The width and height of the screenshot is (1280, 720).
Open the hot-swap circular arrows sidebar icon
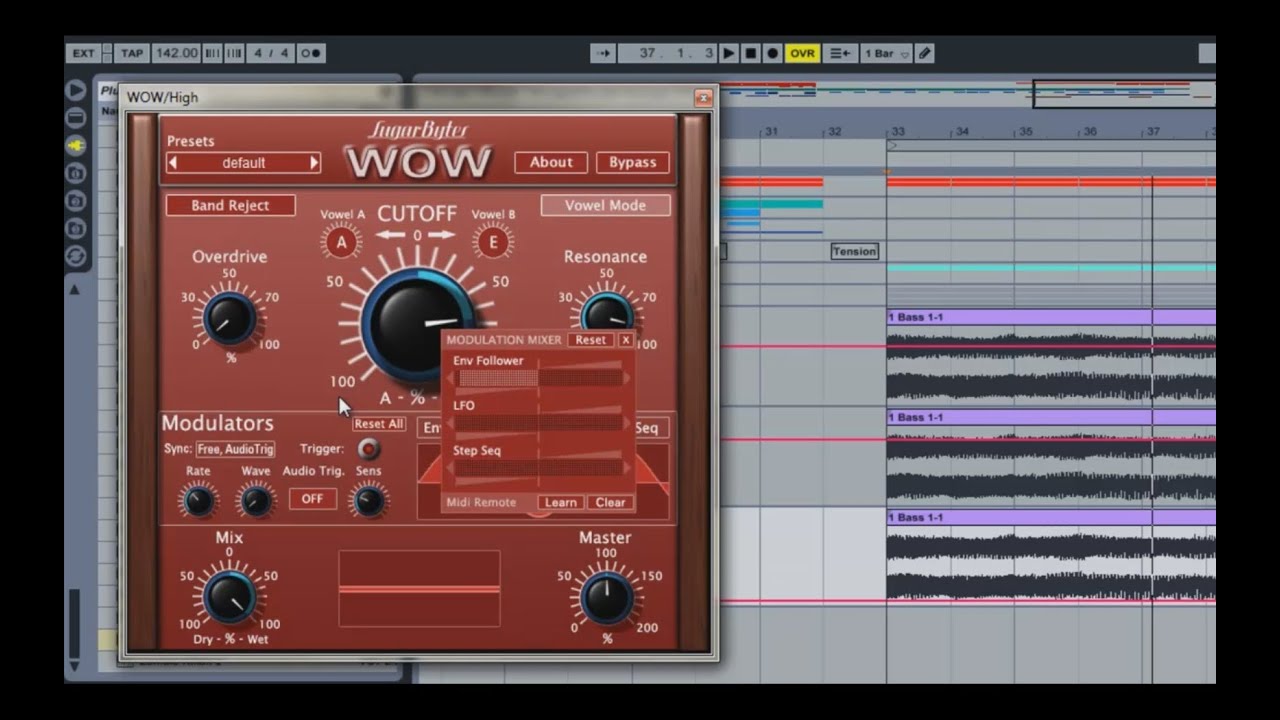point(76,257)
